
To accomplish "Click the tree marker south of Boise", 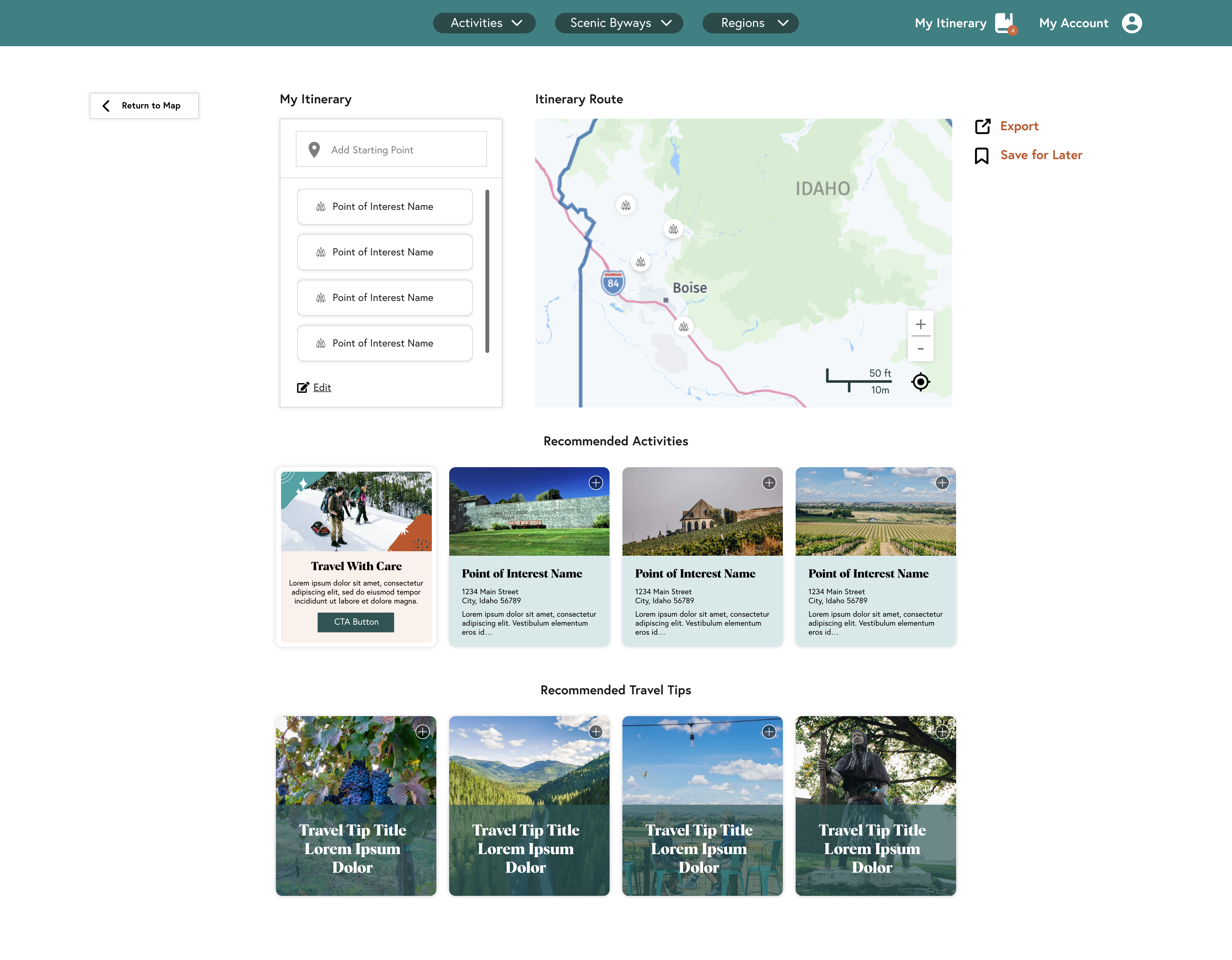I will (x=683, y=327).
